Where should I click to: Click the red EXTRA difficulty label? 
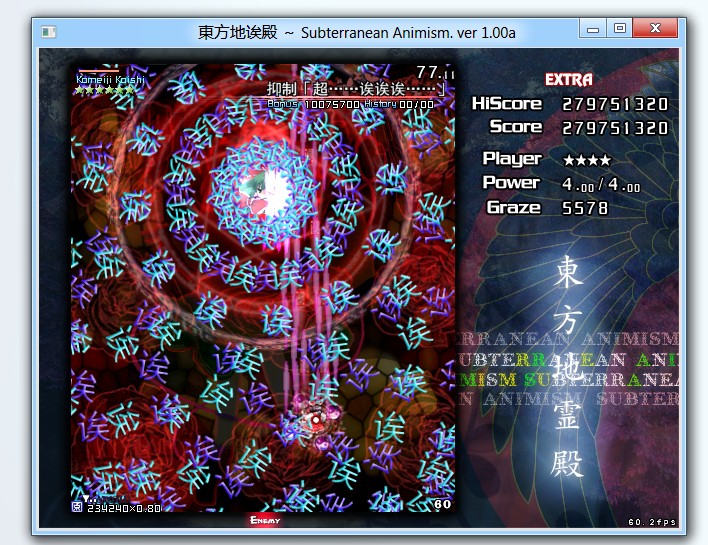(x=569, y=79)
